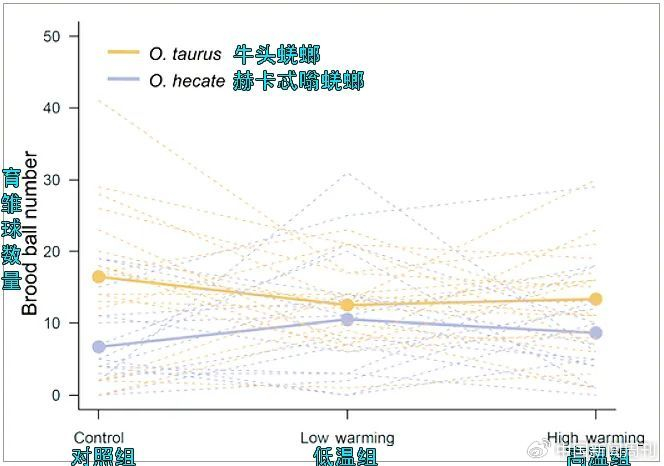The width and height of the screenshot is (664, 466).
Task: Click the purple O. hecate point at Low warming
Action: pyautogui.click(x=347, y=319)
